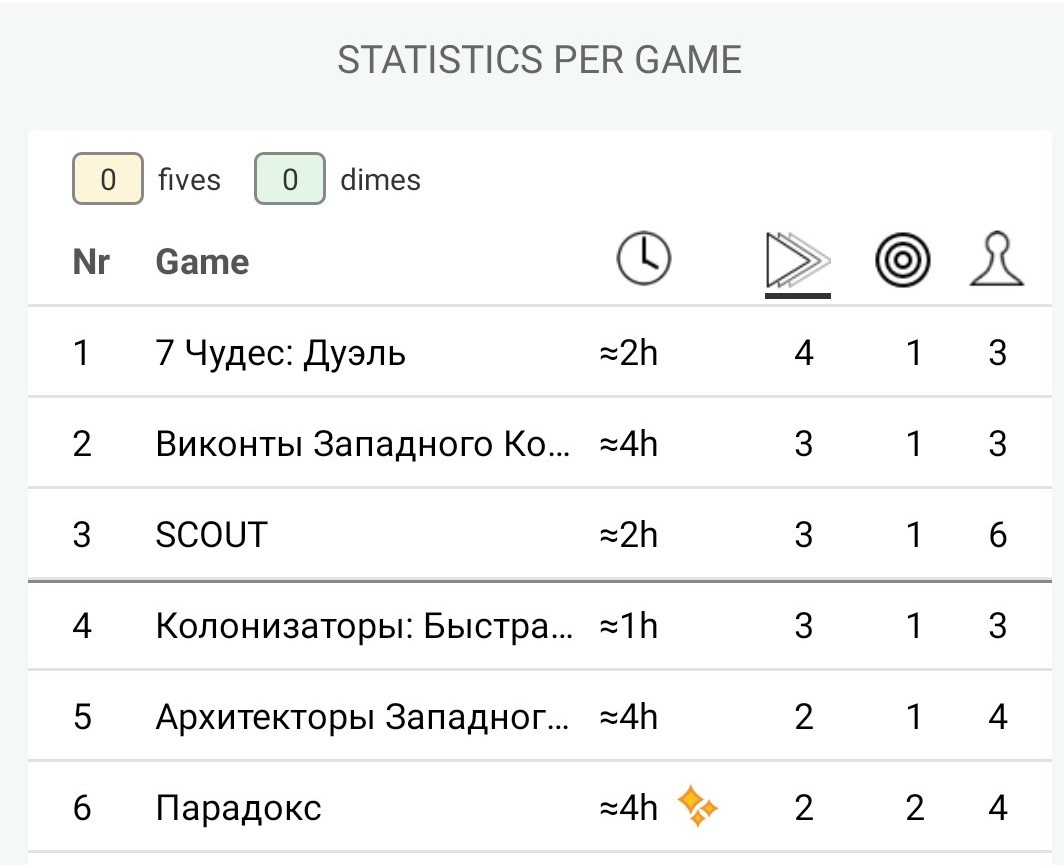
Task: Click the yellow fives counter badge
Action: [x=108, y=180]
